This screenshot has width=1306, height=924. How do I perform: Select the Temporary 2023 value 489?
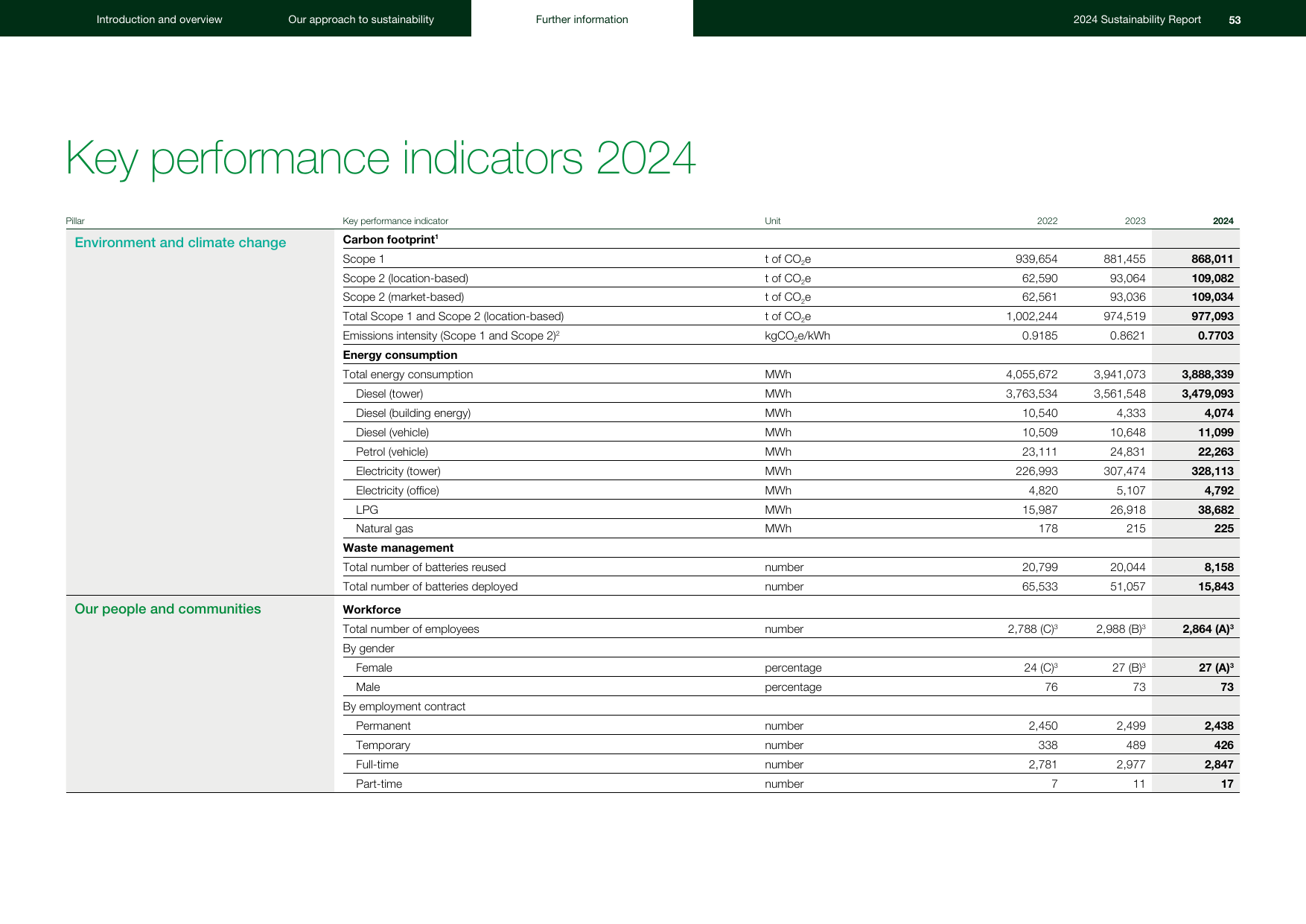(1136, 745)
